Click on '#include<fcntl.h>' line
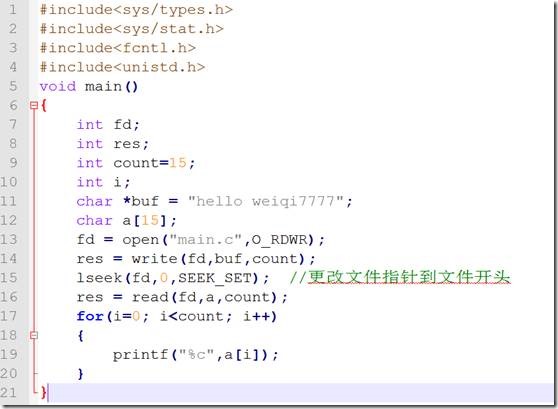Viewport: 558px width, 409px height. pyautogui.click(x=117, y=48)
